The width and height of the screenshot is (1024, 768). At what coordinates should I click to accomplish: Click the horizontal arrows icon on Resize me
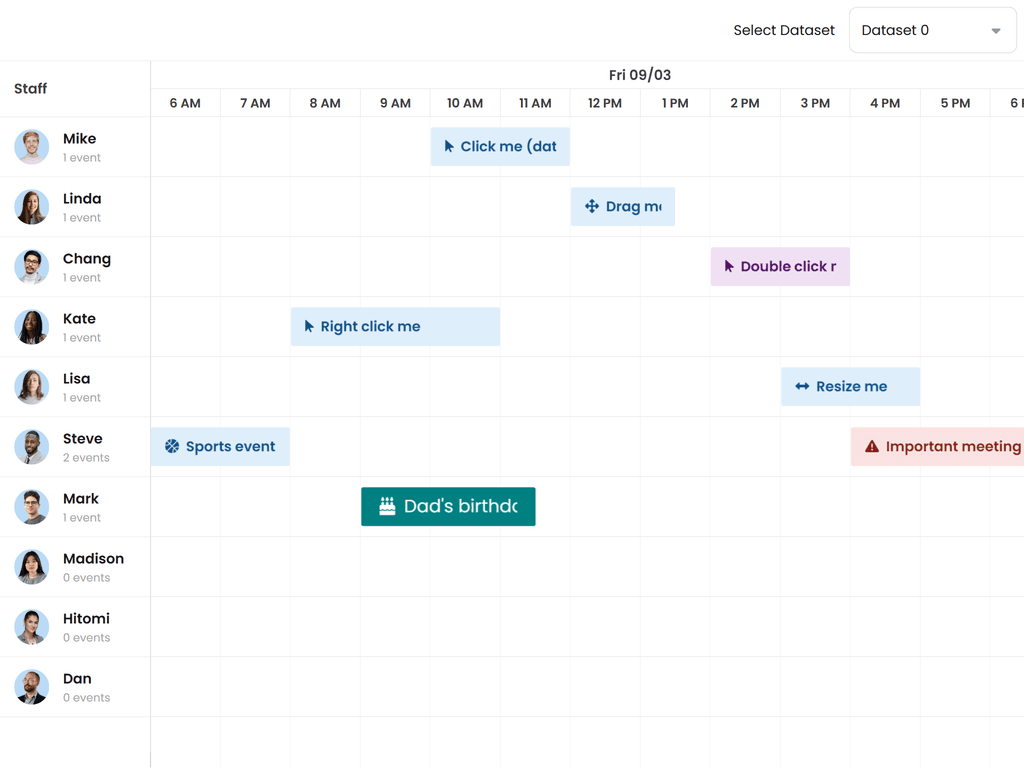(802, 386)
